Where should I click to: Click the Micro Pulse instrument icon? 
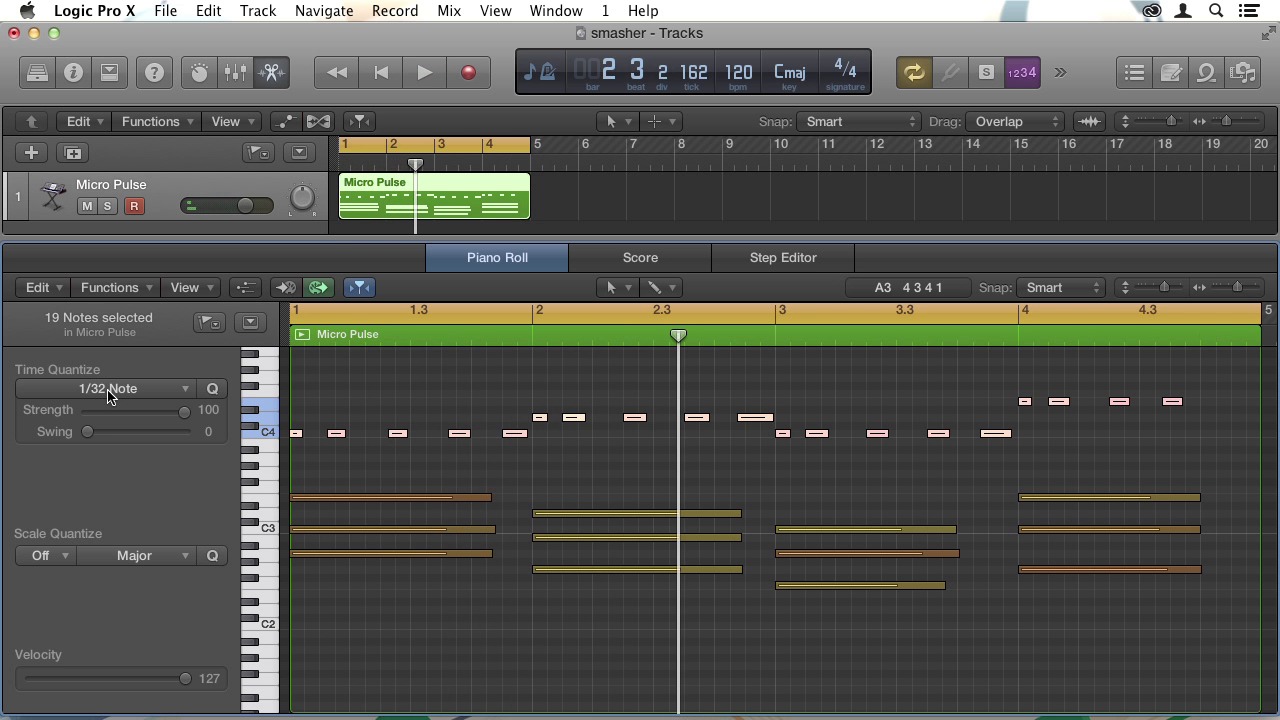53,197
